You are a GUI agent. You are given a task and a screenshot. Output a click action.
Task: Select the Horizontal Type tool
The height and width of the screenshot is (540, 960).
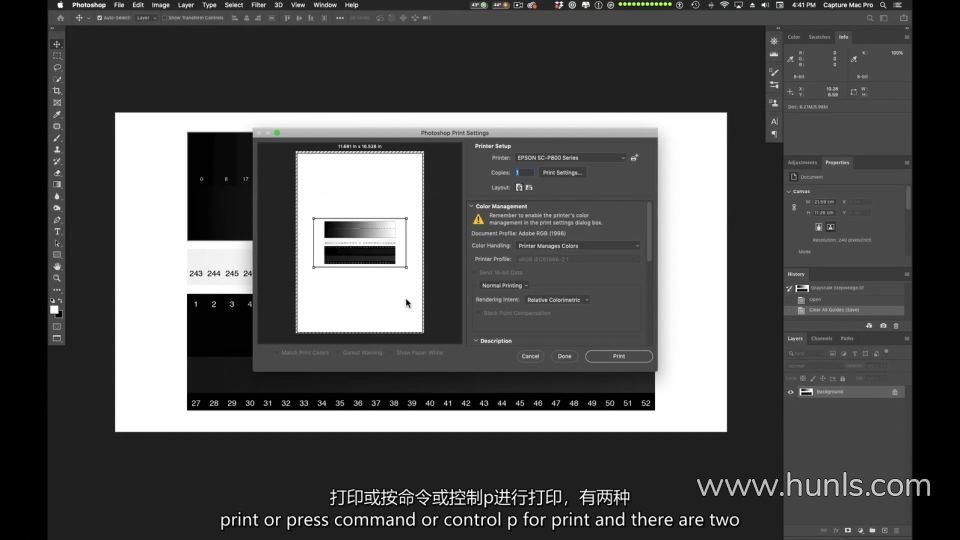(x=57, y=231)
